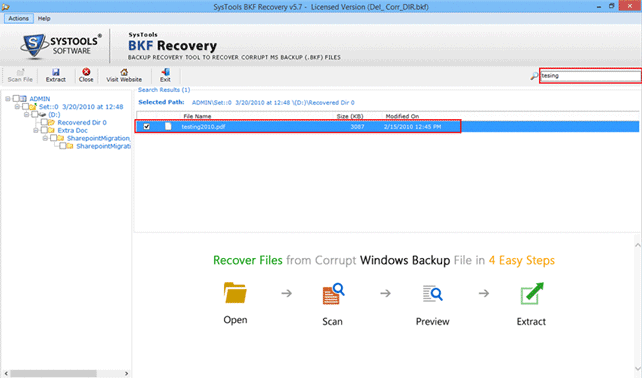The height and width of the screenshot is (378, 642).
Task: Click the Scan step document icon
Action: point(333,294)
